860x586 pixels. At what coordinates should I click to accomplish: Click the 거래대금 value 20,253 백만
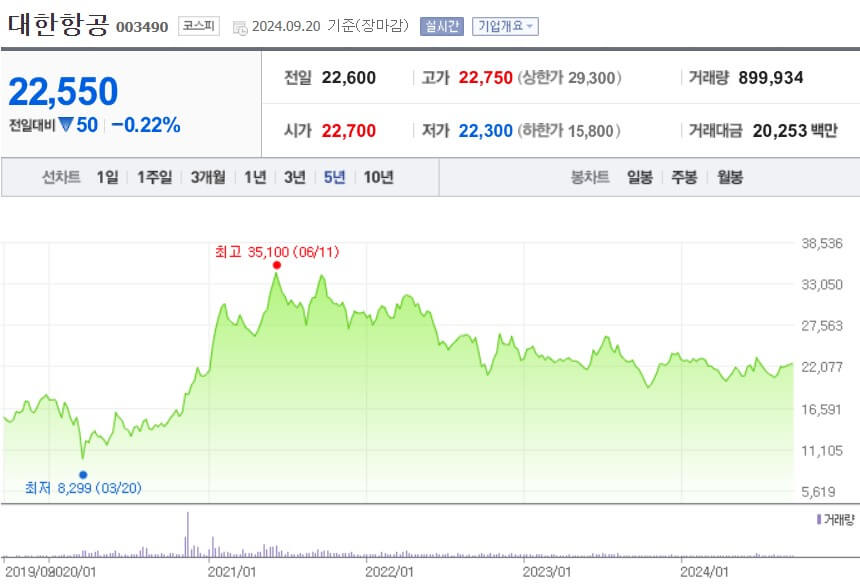coord(795,131)
